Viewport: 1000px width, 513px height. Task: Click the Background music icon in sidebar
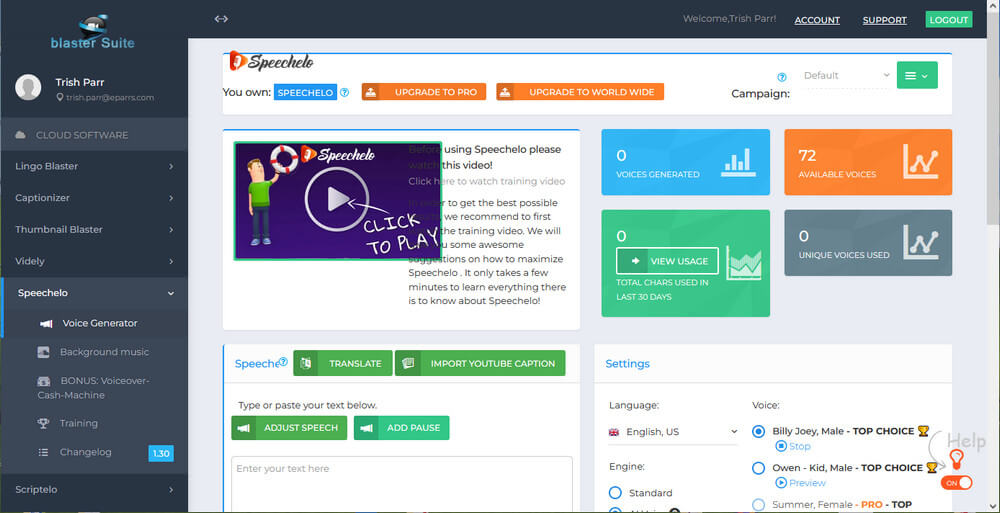tap(43, 352)
